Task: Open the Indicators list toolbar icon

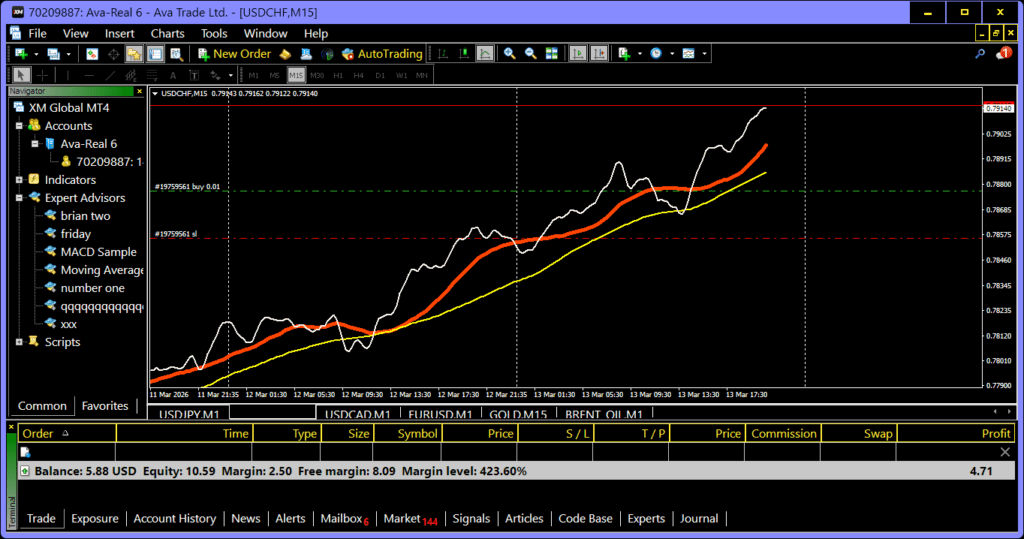Action: click(624, 54)
